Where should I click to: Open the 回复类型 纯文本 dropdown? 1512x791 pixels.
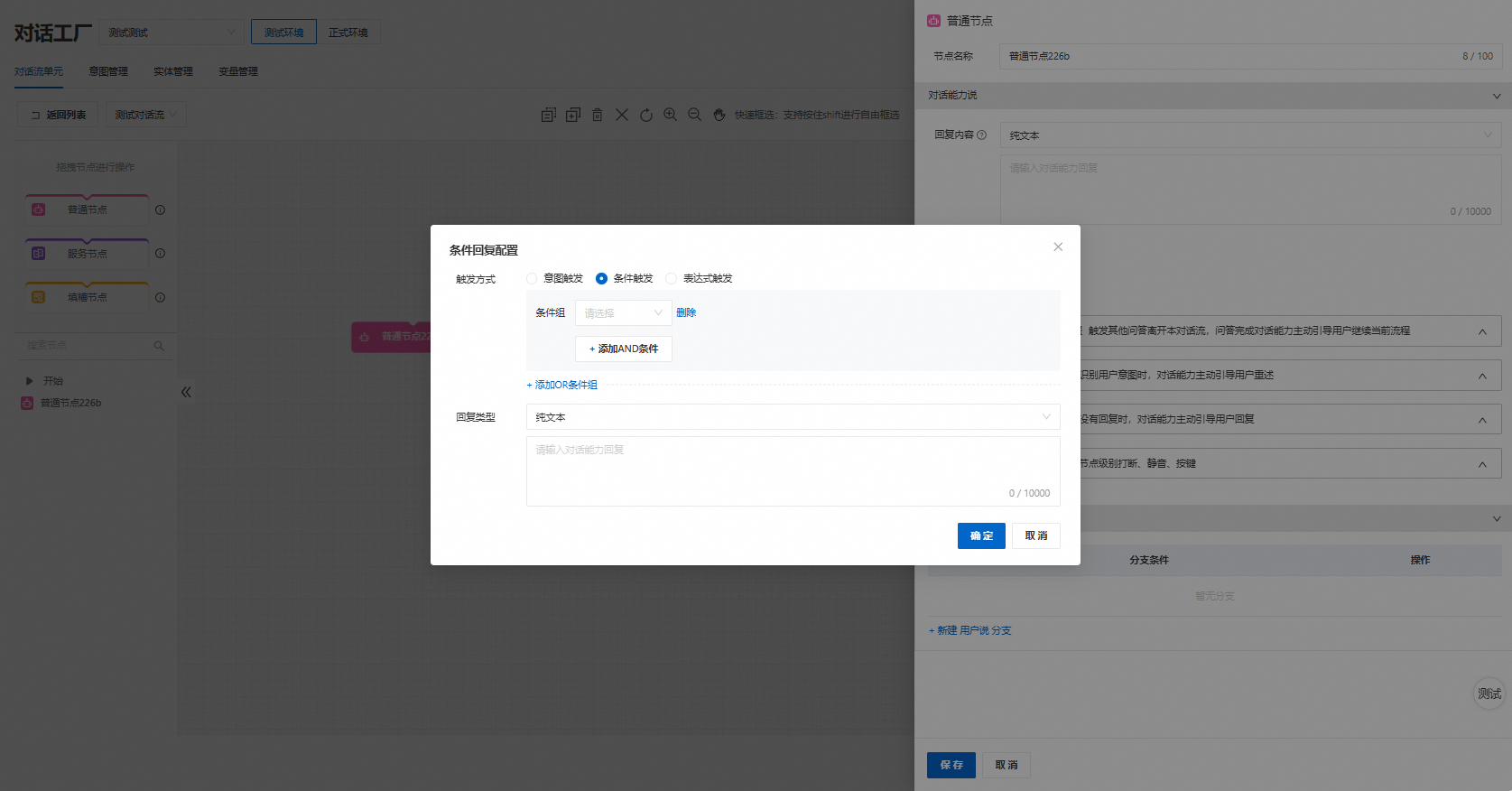[x=793, y=416]
